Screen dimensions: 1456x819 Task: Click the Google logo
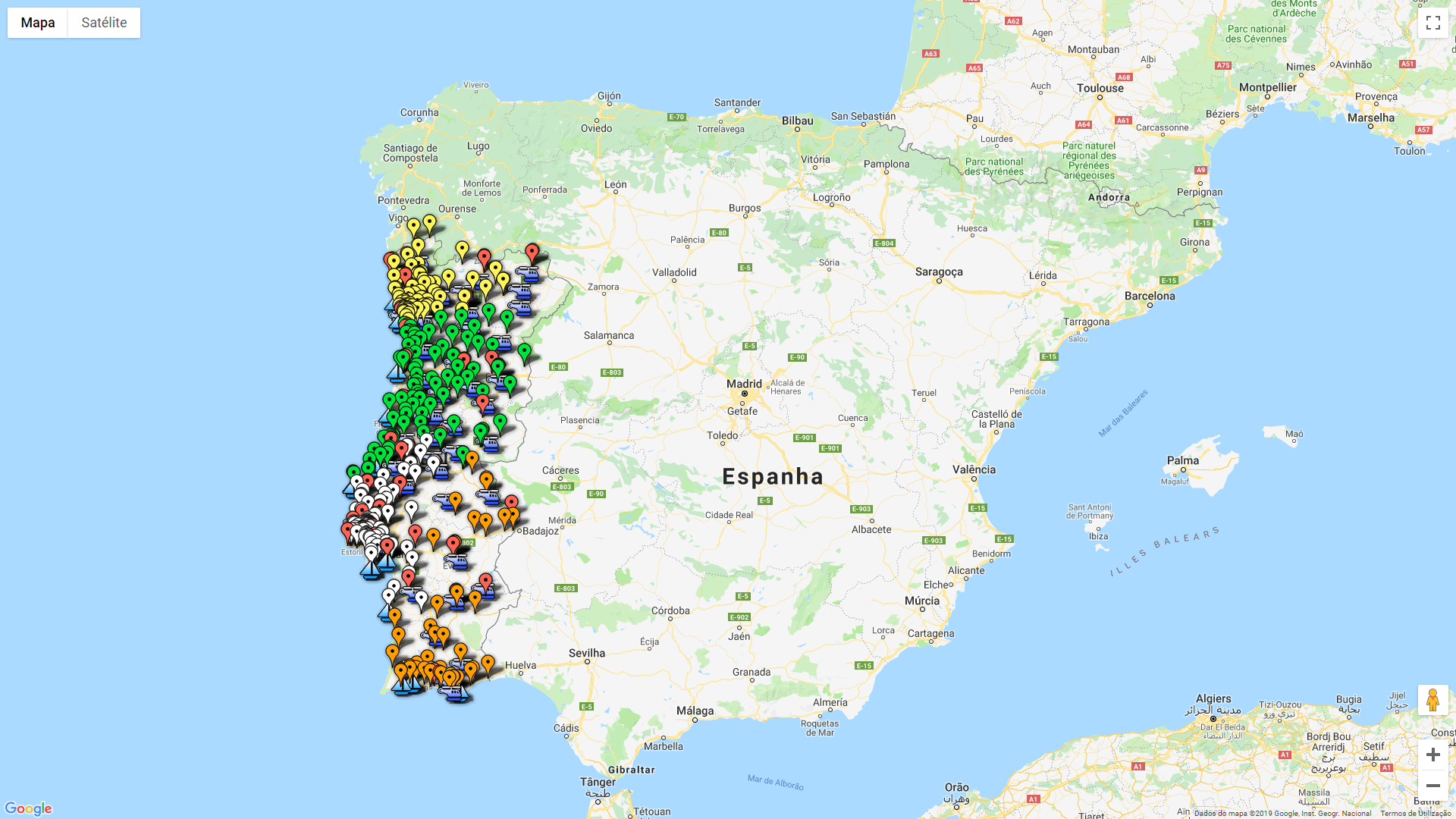coord(28,808)
